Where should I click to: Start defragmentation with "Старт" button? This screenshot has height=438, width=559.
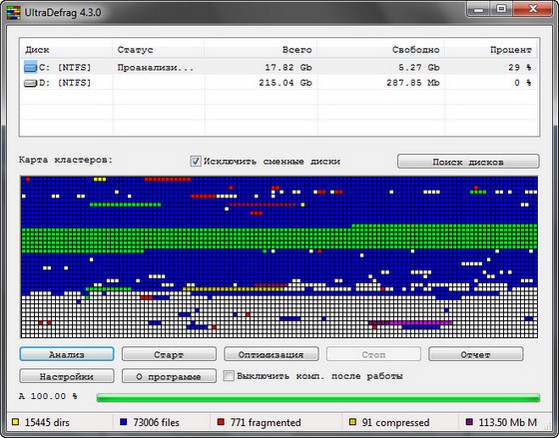tap(169, 354)
